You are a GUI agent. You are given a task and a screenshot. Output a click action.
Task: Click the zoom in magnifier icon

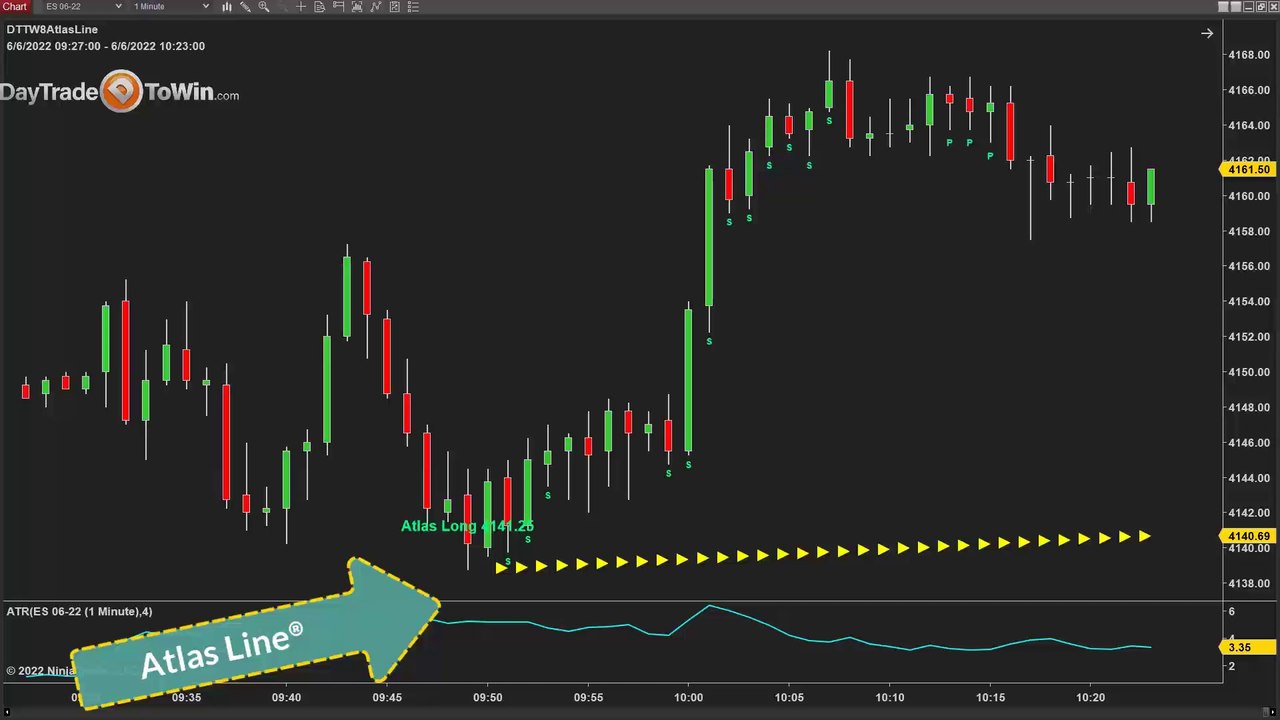[264, 6]
